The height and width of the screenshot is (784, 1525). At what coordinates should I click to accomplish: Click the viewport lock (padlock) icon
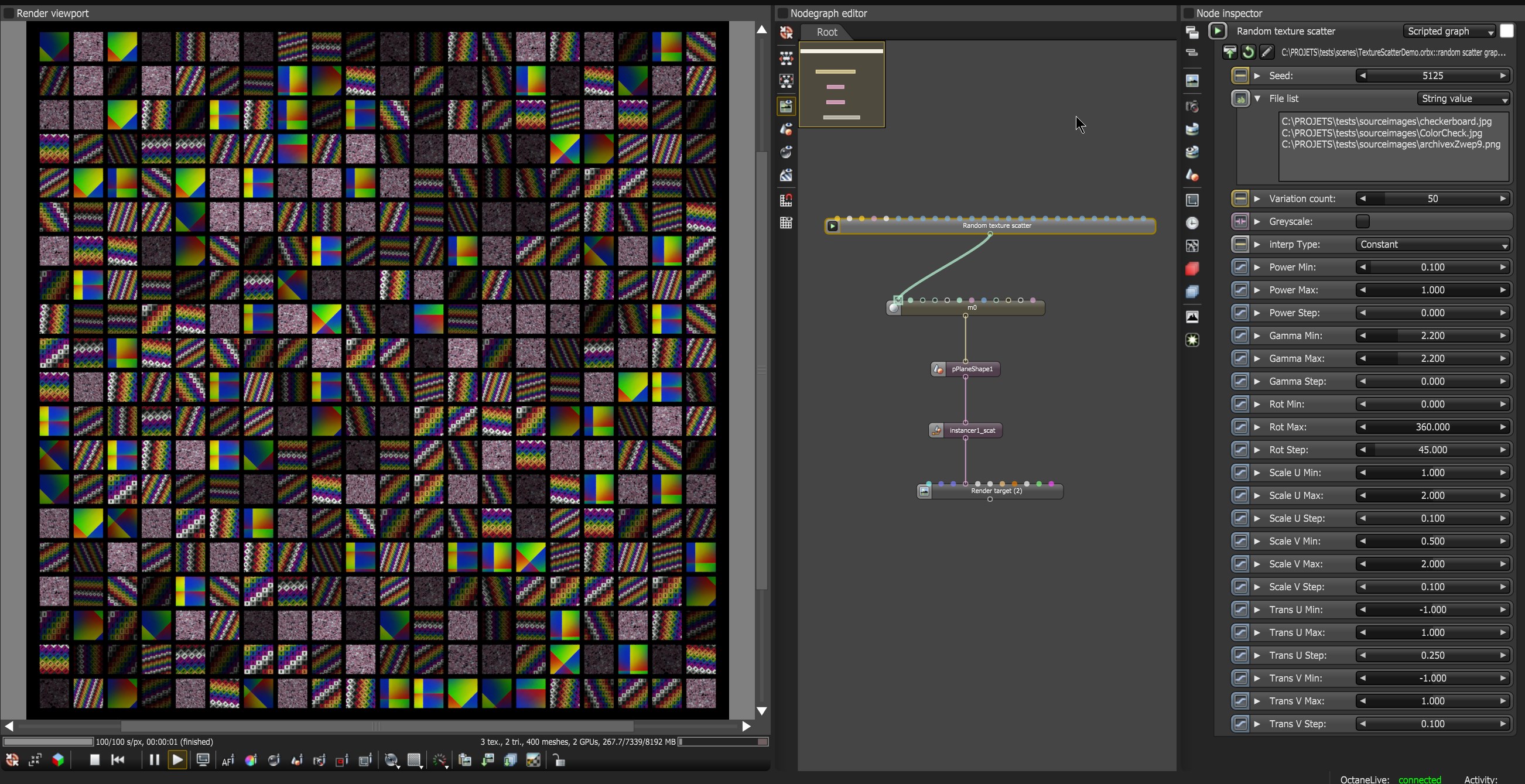tap(558, 761)
